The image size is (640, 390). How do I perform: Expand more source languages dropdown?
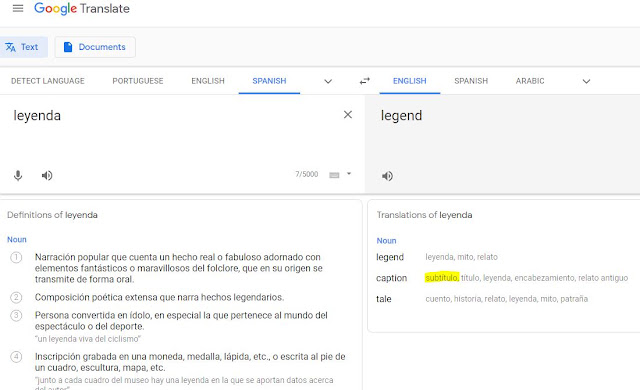coord(328,81)
